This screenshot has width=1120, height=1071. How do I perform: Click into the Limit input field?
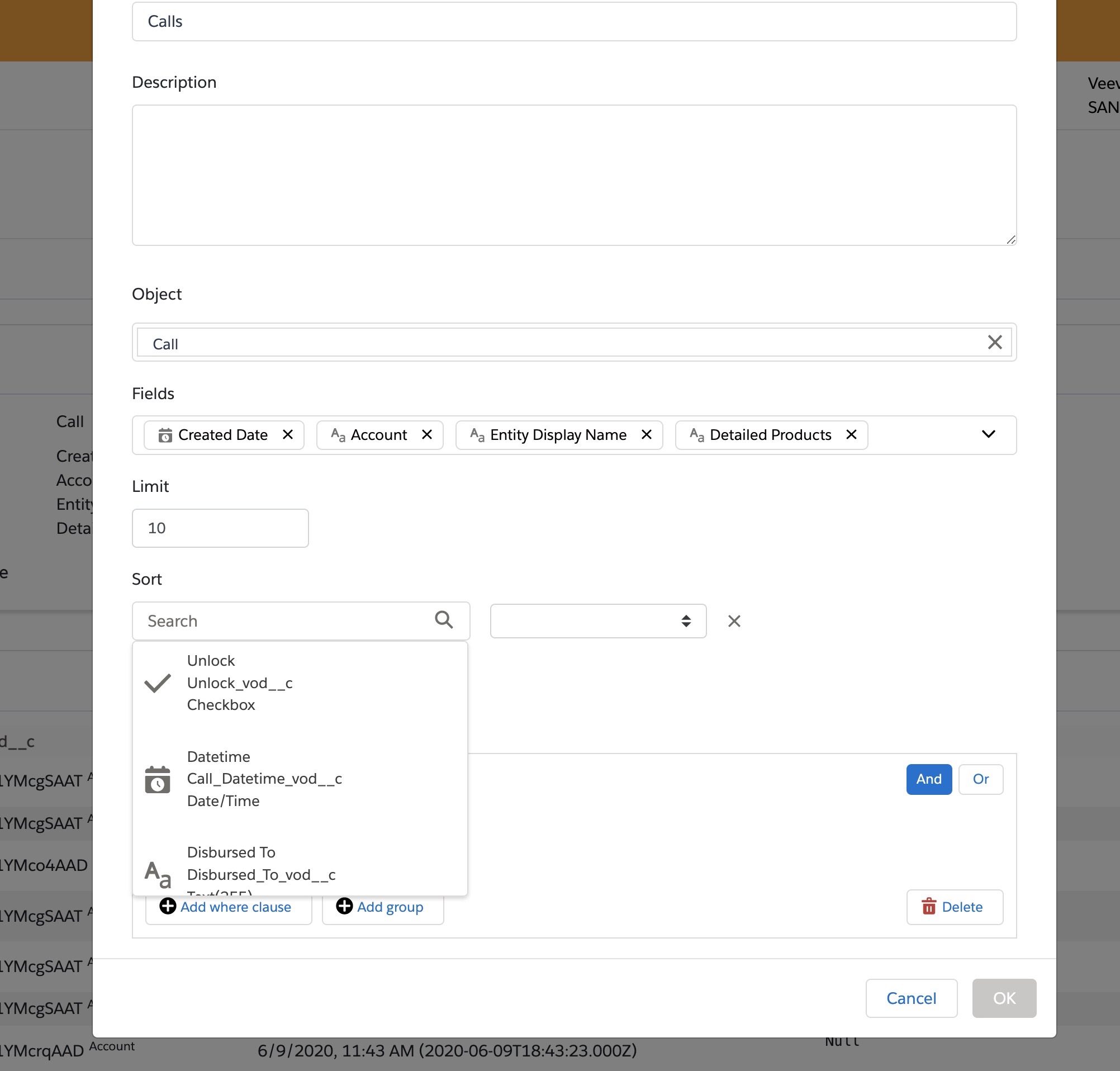click(x=220, y=528)
